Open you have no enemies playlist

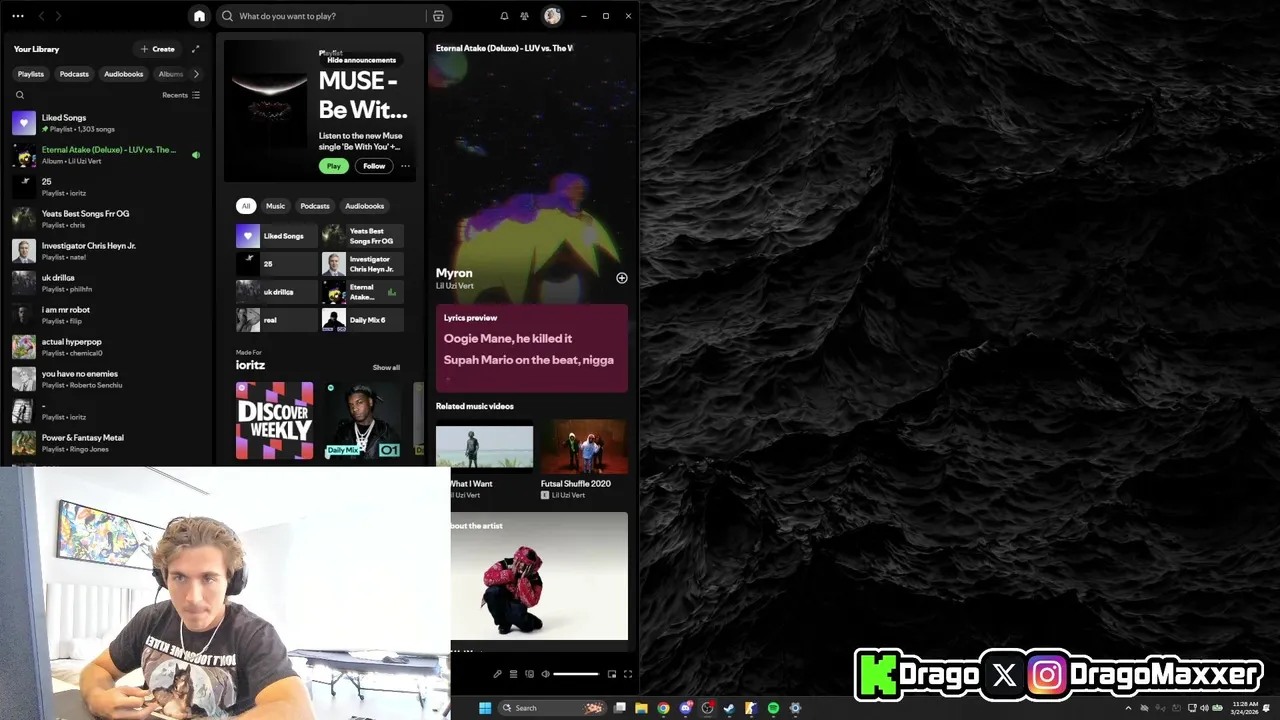106,379
